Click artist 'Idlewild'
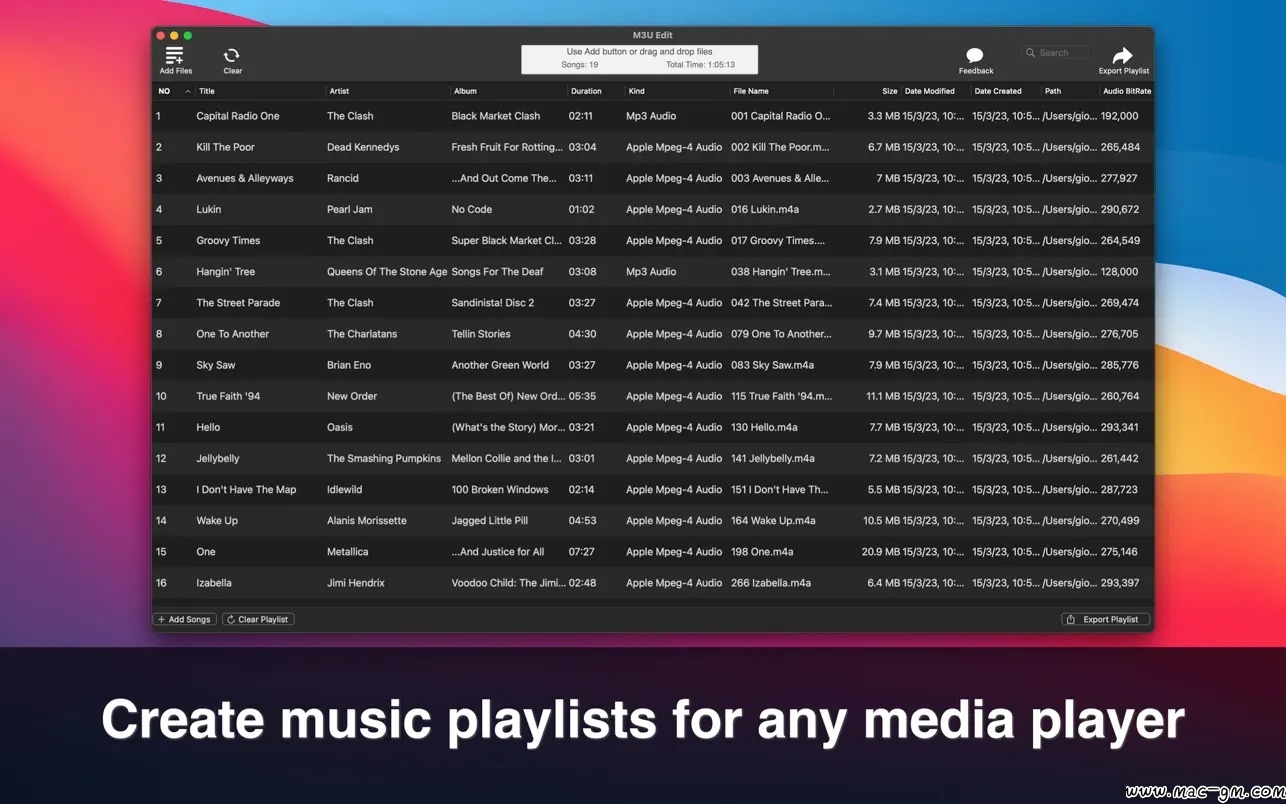Viewport: 1286px width, 804px height. pos(345,489)
